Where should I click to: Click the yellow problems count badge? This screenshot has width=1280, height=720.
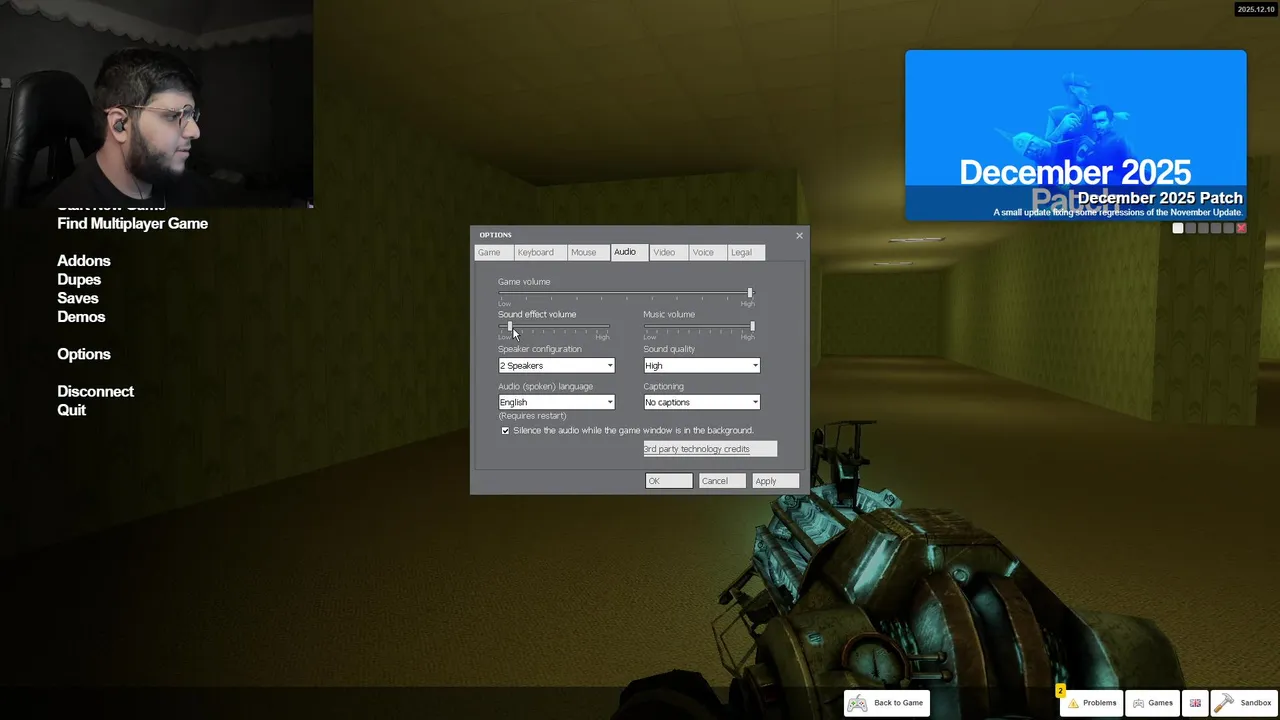[1060, 691]
